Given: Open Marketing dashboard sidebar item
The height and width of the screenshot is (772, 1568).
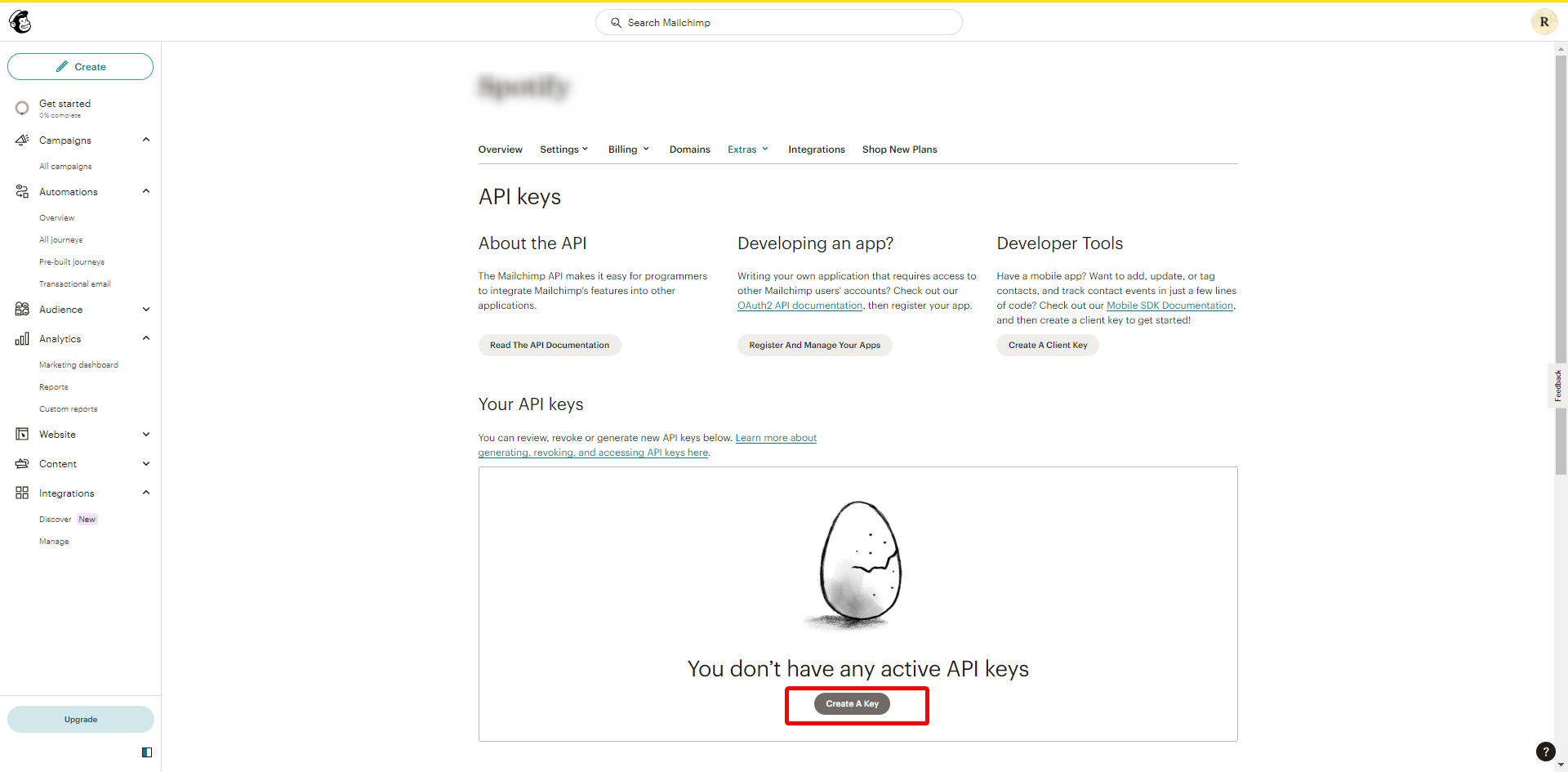Looking at the screenshot, I should tap(78, 364).
